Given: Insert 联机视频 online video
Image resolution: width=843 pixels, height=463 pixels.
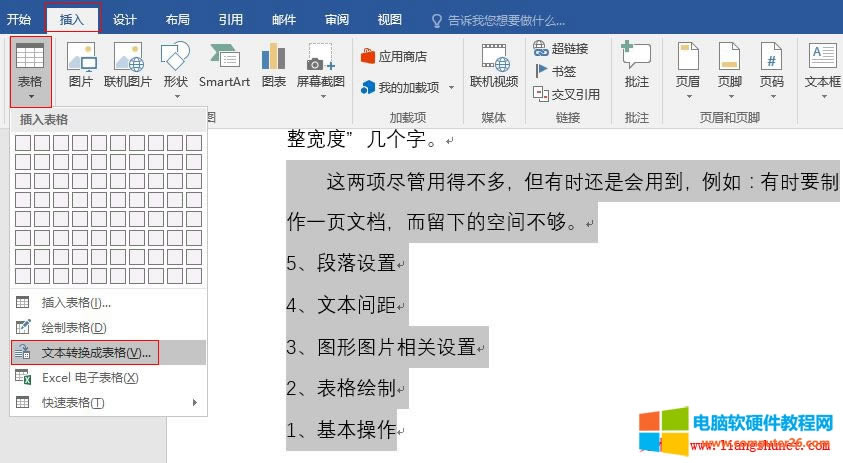Looking at the screenshot, I should tap(494, 65).
